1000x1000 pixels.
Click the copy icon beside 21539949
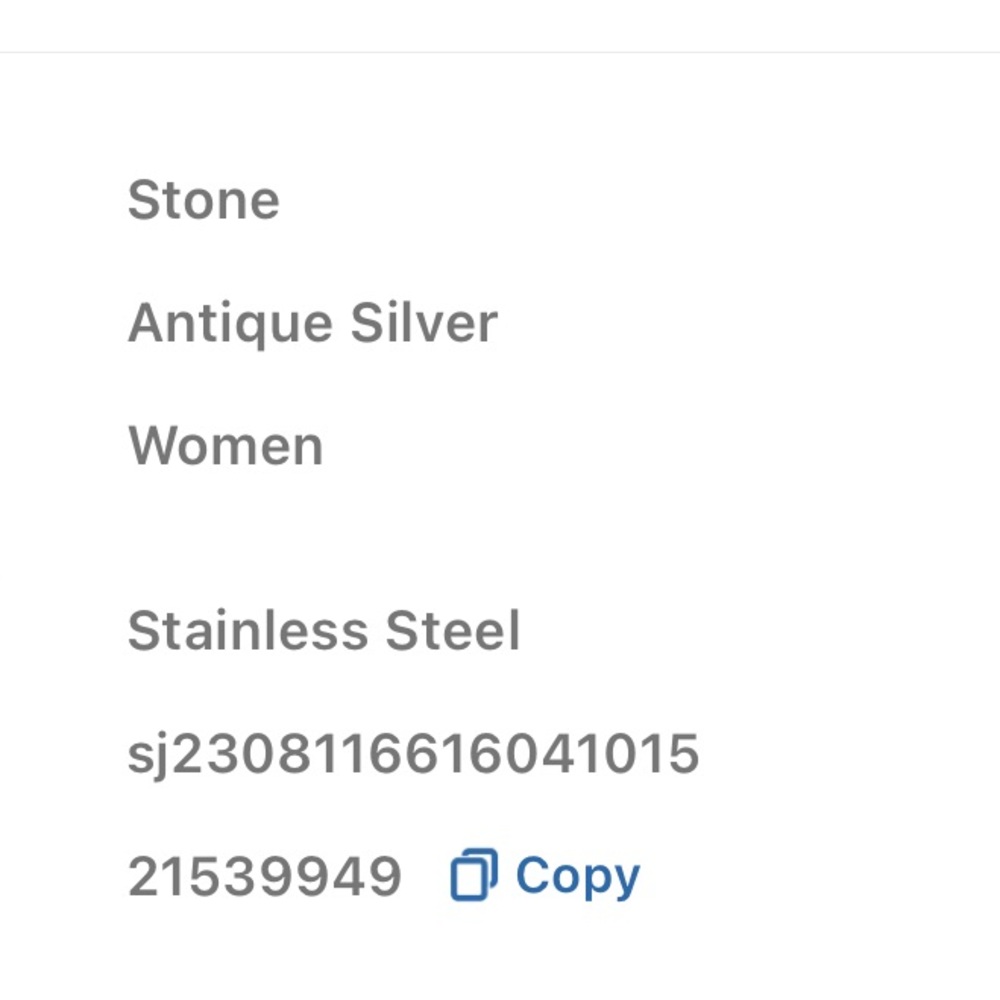click(474, 876)
